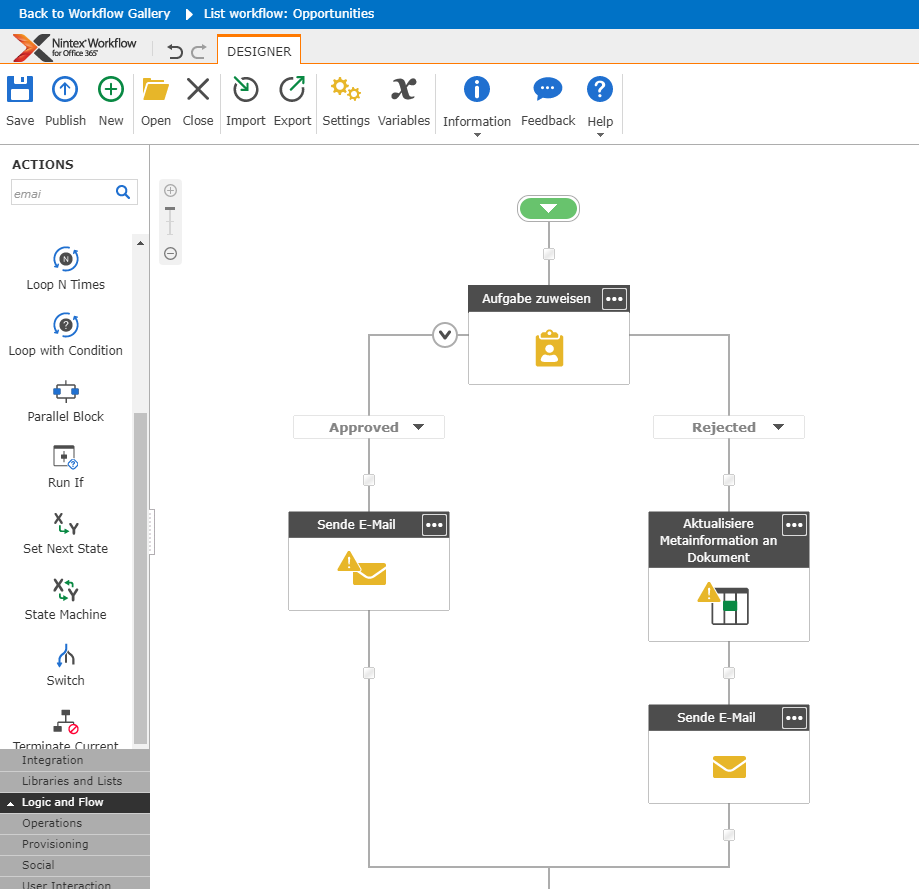Viewport: 919px width, 889px height.
Task: Open the Variables dialog
Action: tap(403, 101)
